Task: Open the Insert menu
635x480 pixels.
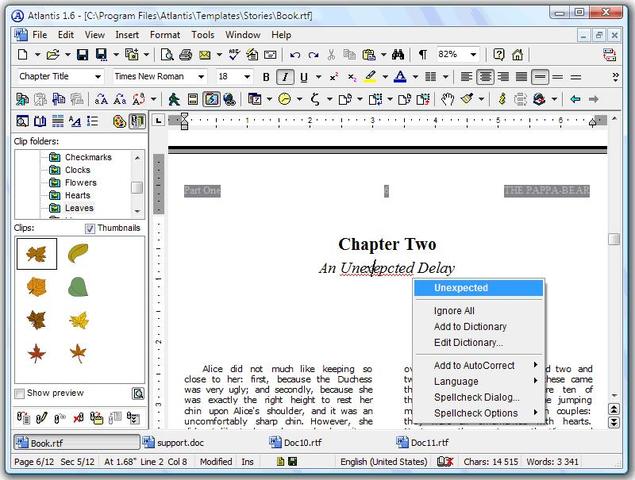Action: coord(127,35)
